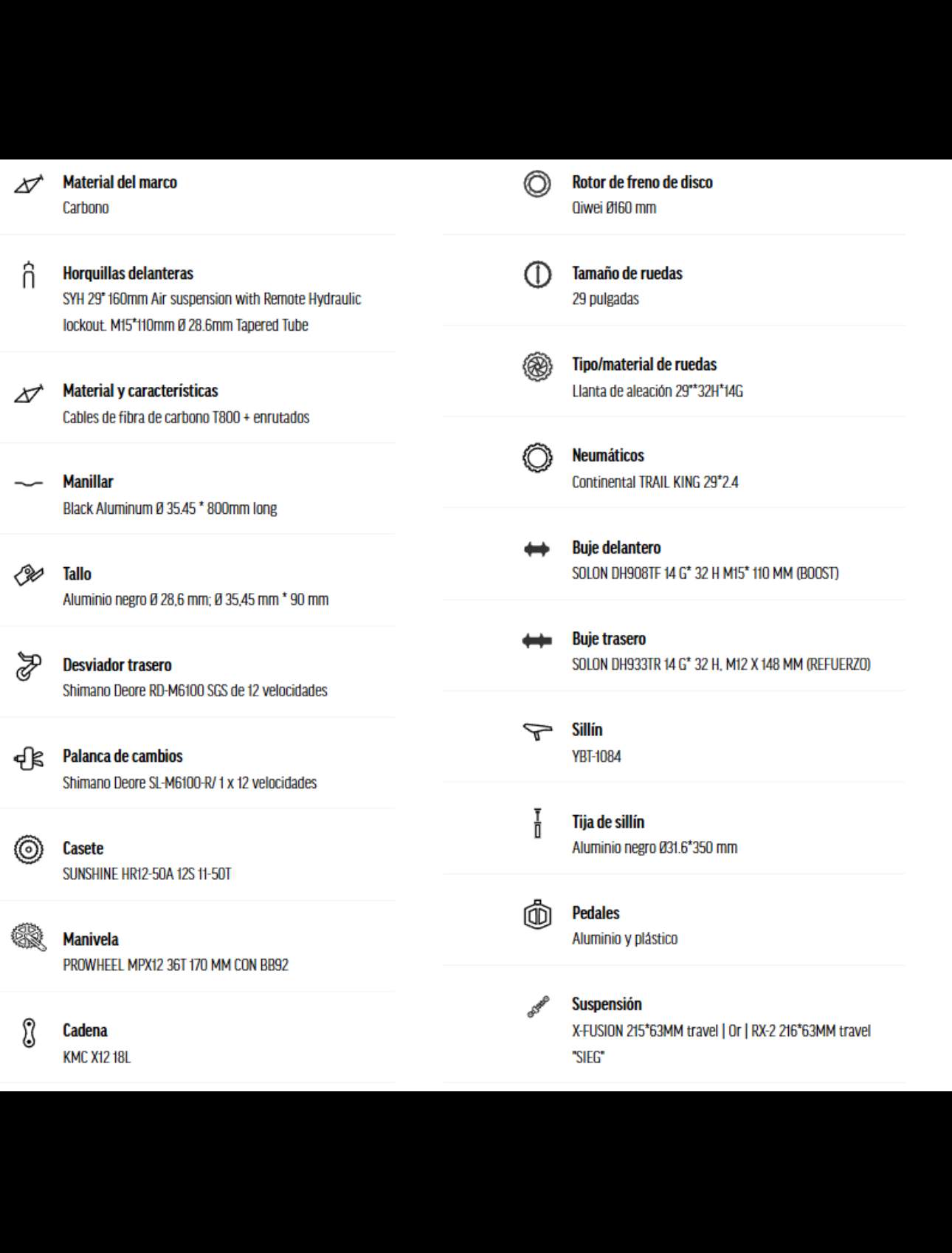Image resolution: width=952 pixels, height=1253 pixels.
Task: Click the stem icon next to Tallo
Action: [x=28, y=574]
